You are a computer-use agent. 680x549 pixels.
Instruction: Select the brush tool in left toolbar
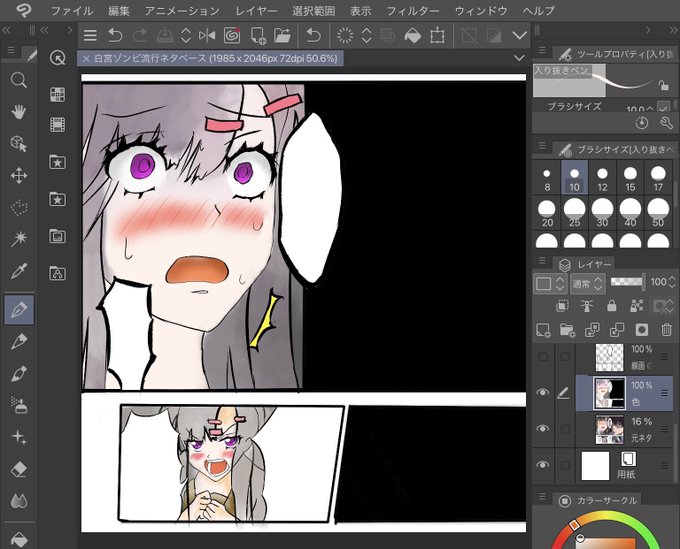19,373
